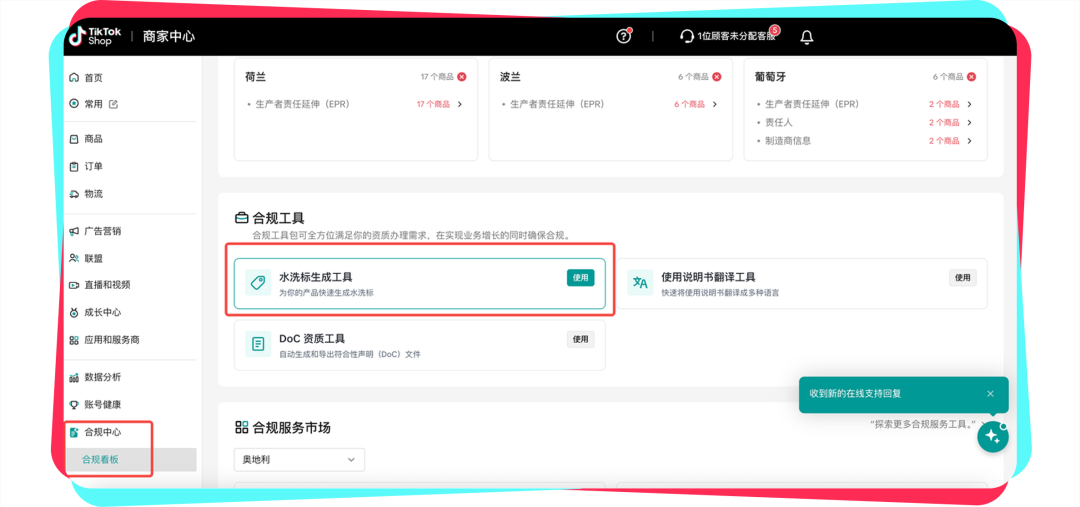This screenshot has height=507, width=1080.
Task: Click the 首页 home icon
Action: (74, 78)
